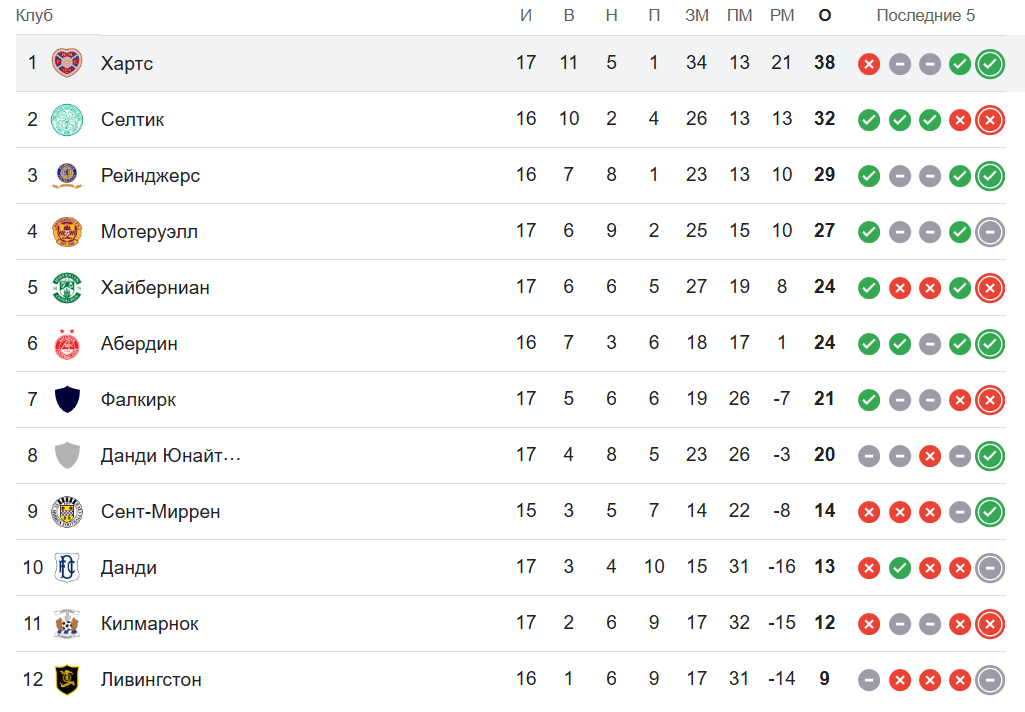Click Хартс most recent win indicator
The image size is (1025, 712).
coord(990,64)
